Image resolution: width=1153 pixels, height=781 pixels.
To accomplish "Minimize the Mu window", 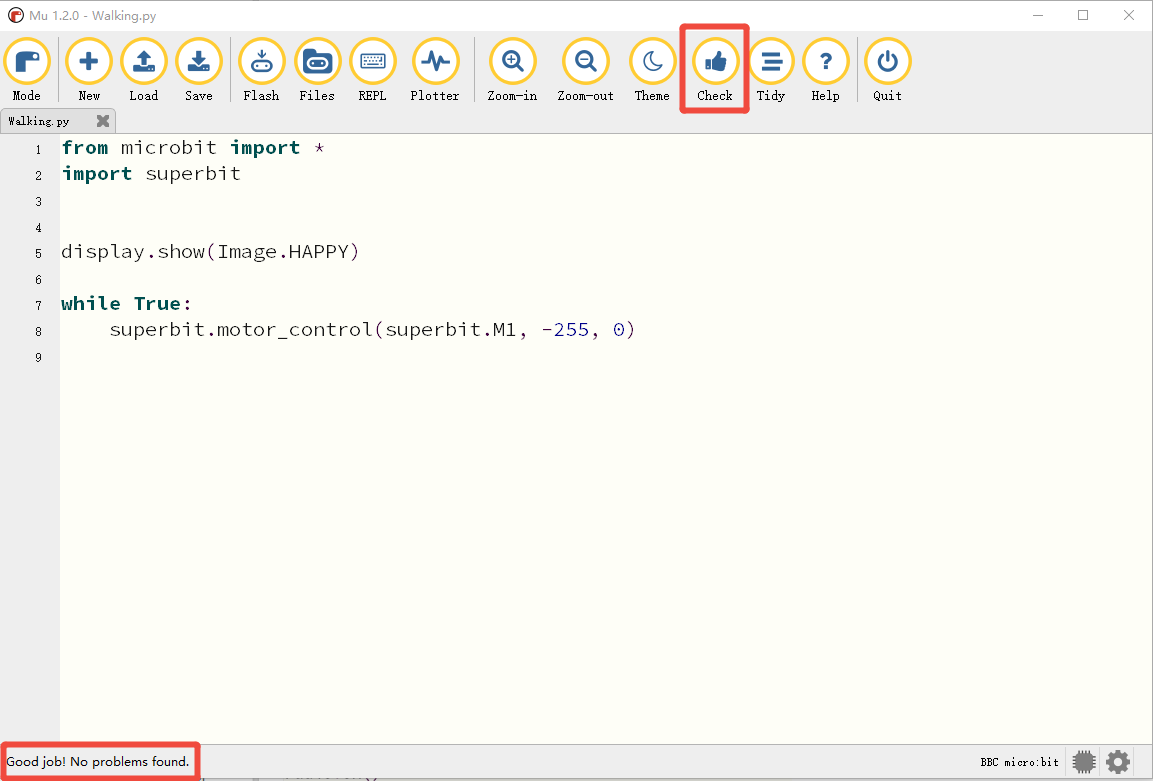I will point(1038,15).
